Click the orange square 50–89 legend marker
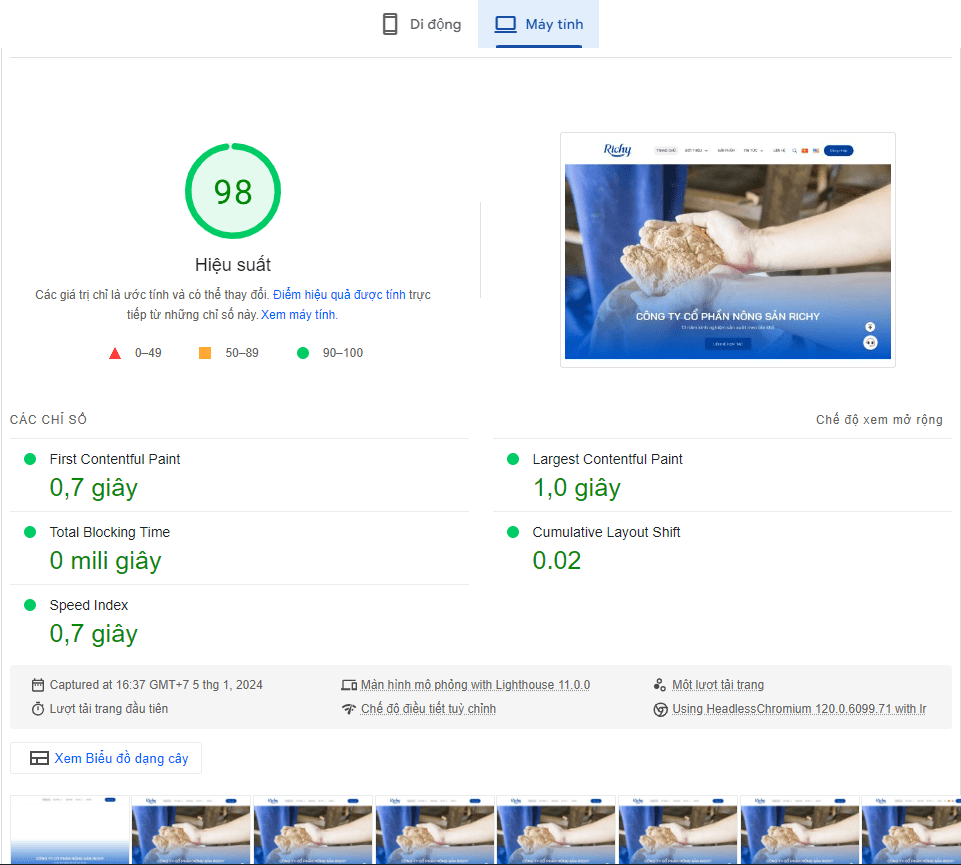961x865 pixels. [x=205, y=352]
